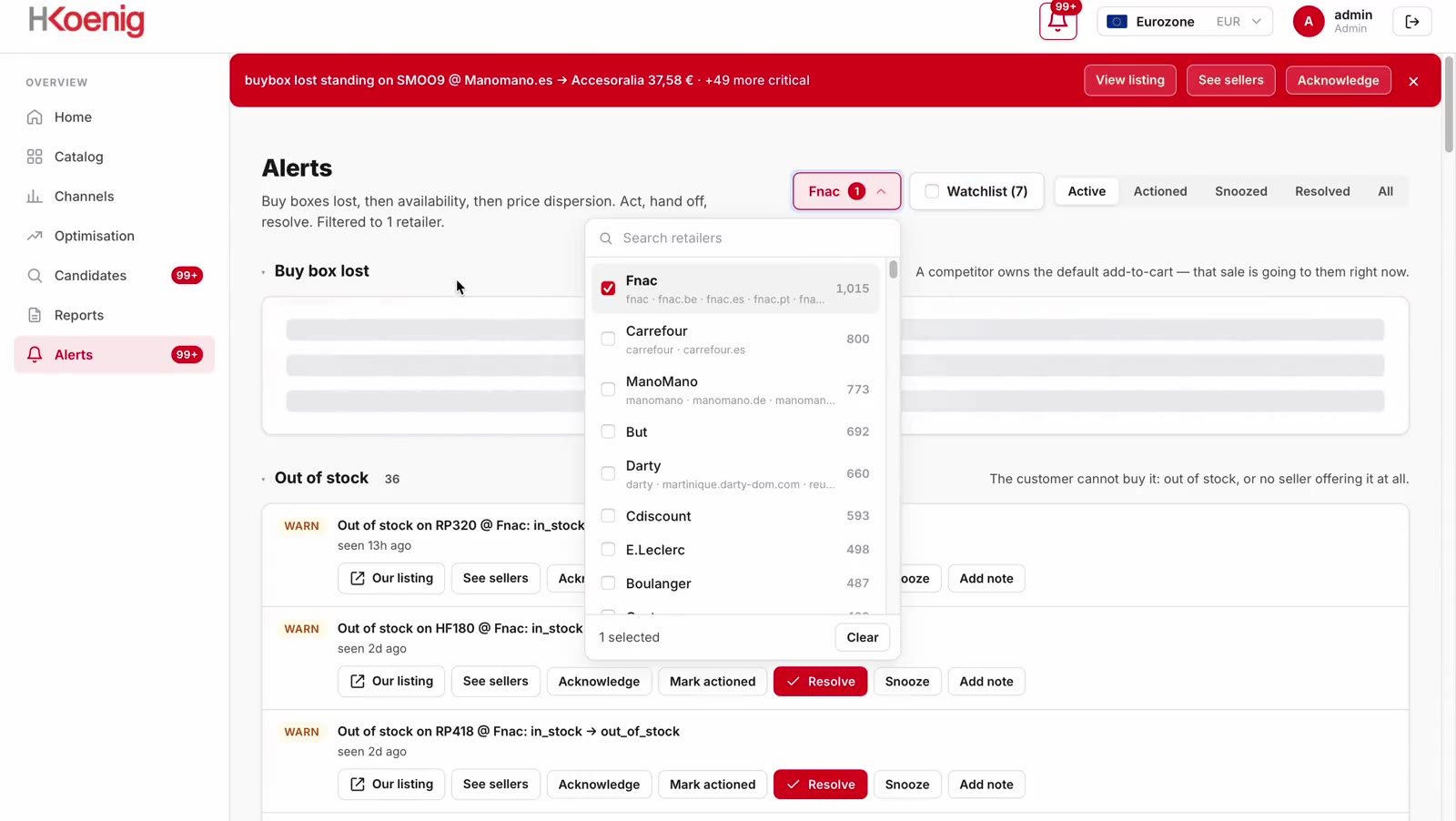
Task: Clear the retailer selection
Action: click(862, 638)
